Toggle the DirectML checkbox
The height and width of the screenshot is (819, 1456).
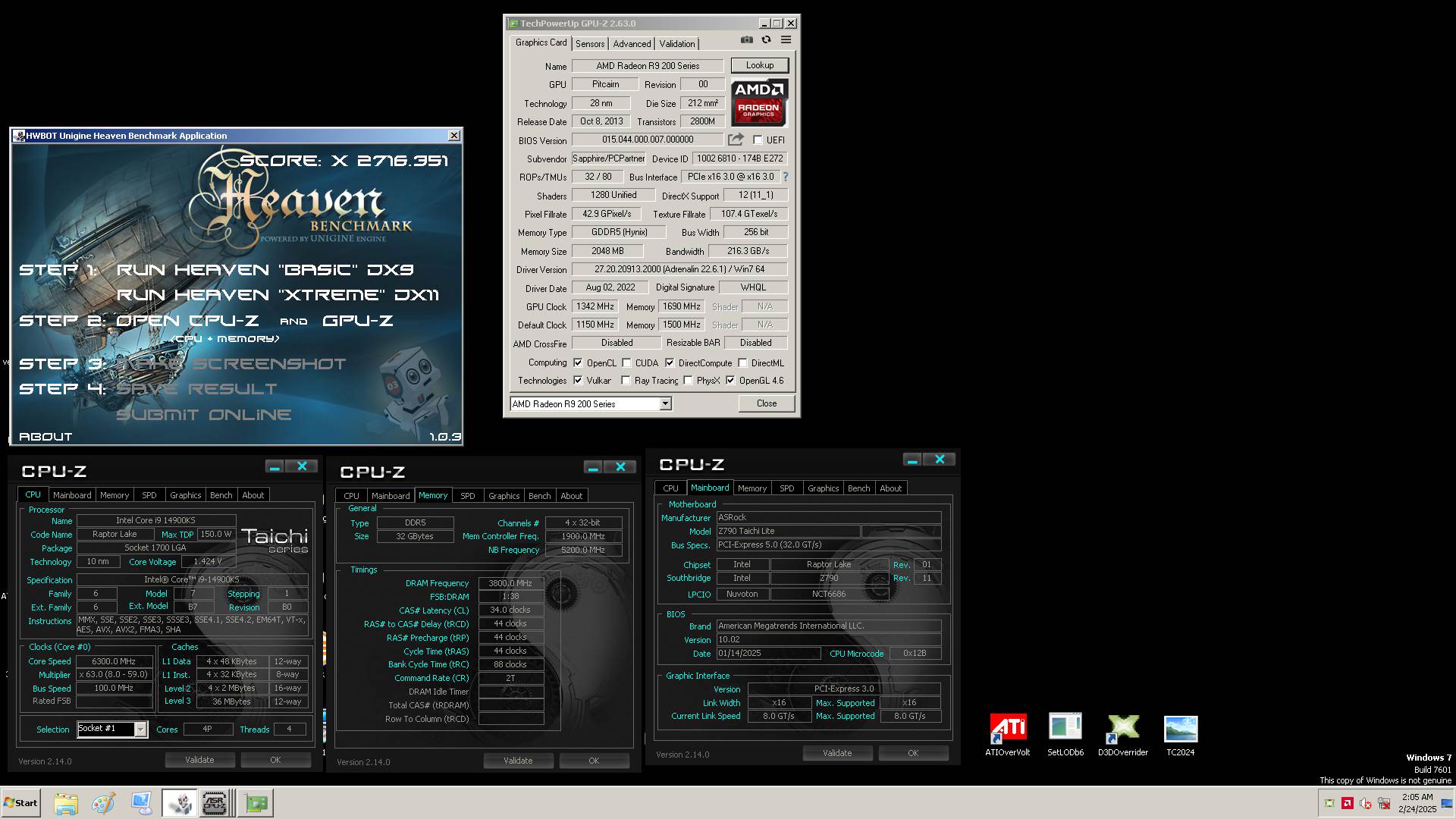pos(742,363)
